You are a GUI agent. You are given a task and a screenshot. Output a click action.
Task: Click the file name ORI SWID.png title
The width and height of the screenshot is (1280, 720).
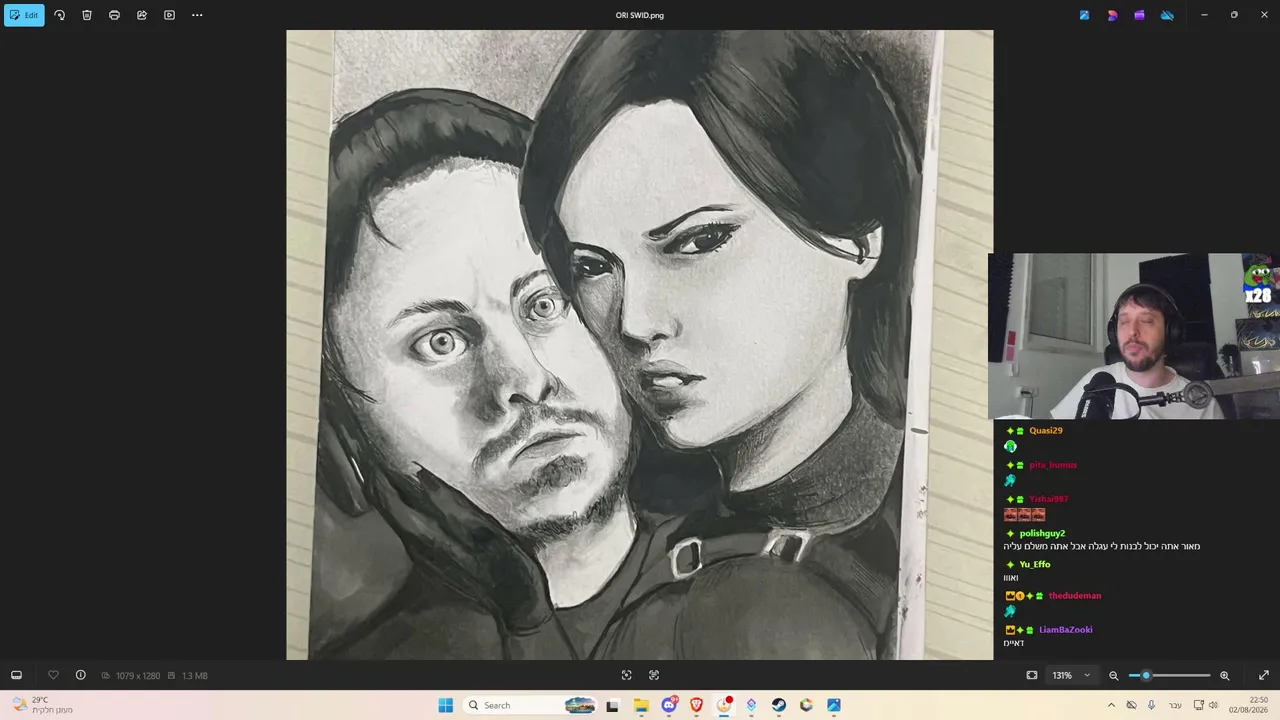pos(640,15)
